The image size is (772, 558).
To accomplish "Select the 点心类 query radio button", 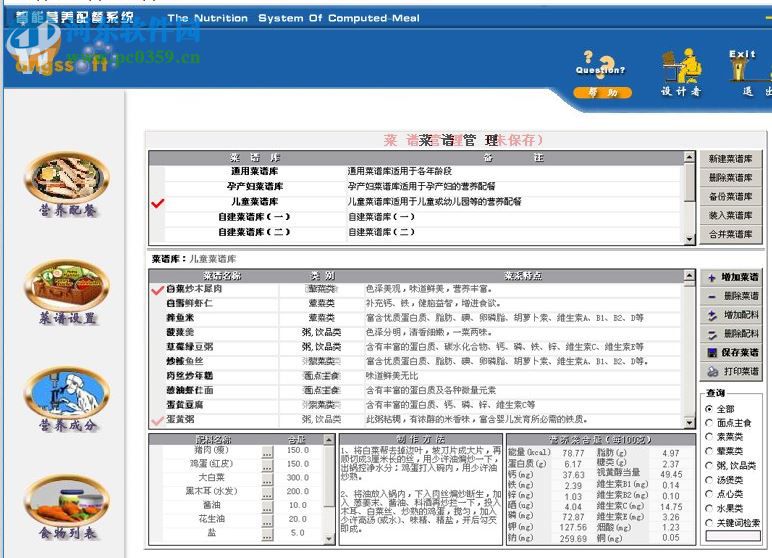I will click(x=709, y=493).
